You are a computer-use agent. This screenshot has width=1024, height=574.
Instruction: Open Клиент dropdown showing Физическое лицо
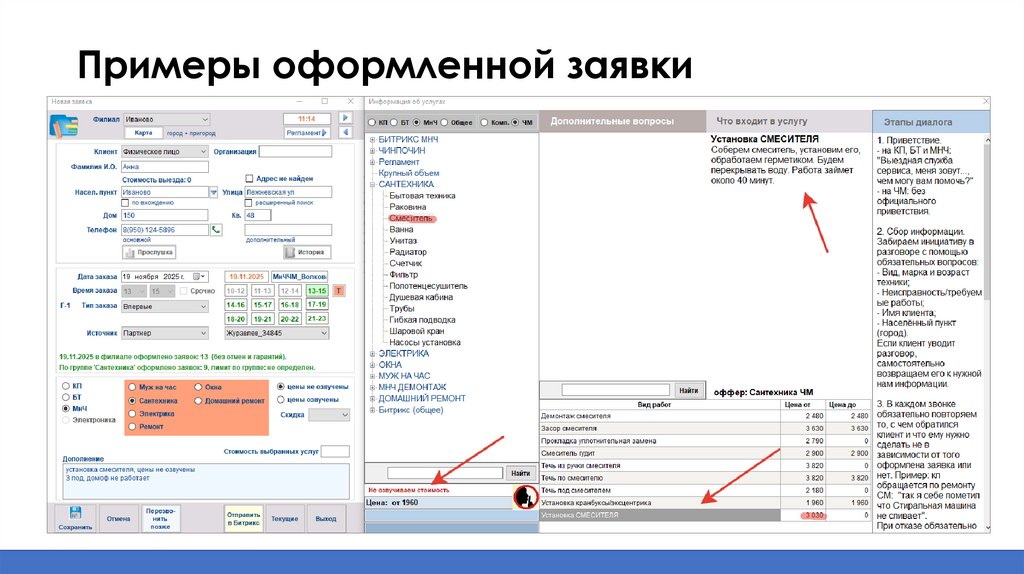[164, 151]
